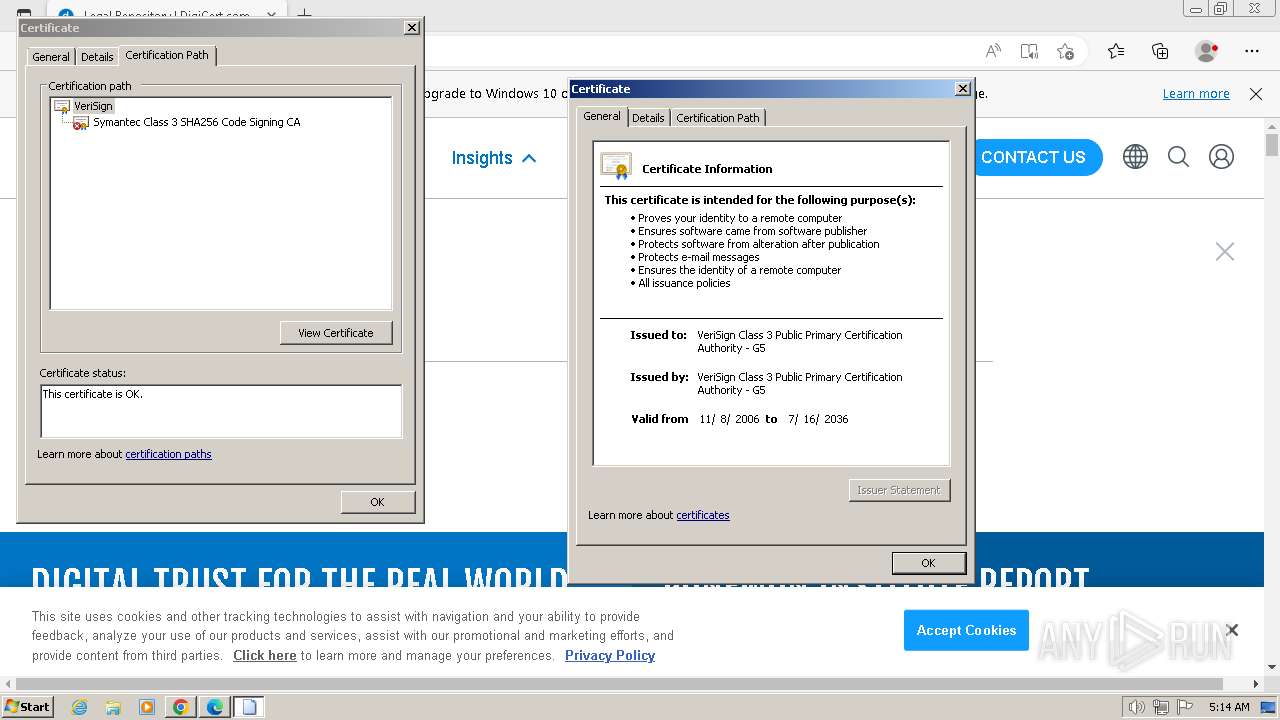
Task: Open the Insights navigation menu
Action: 482,158
